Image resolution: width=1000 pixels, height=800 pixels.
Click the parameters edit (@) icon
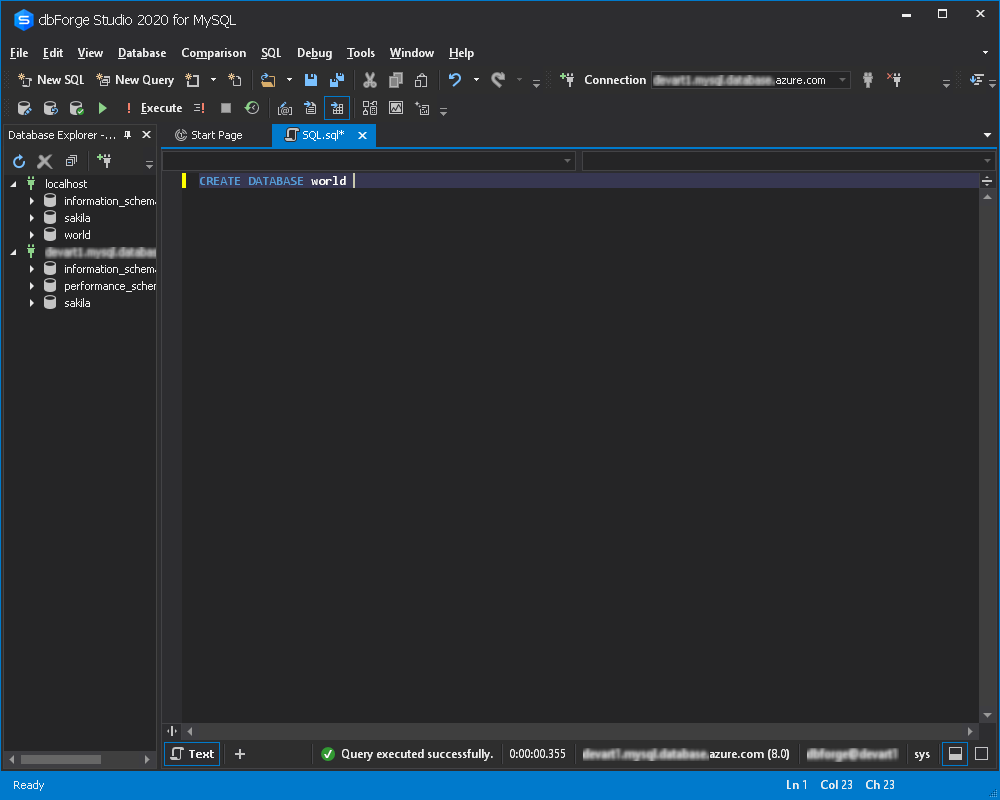[285, 108]
